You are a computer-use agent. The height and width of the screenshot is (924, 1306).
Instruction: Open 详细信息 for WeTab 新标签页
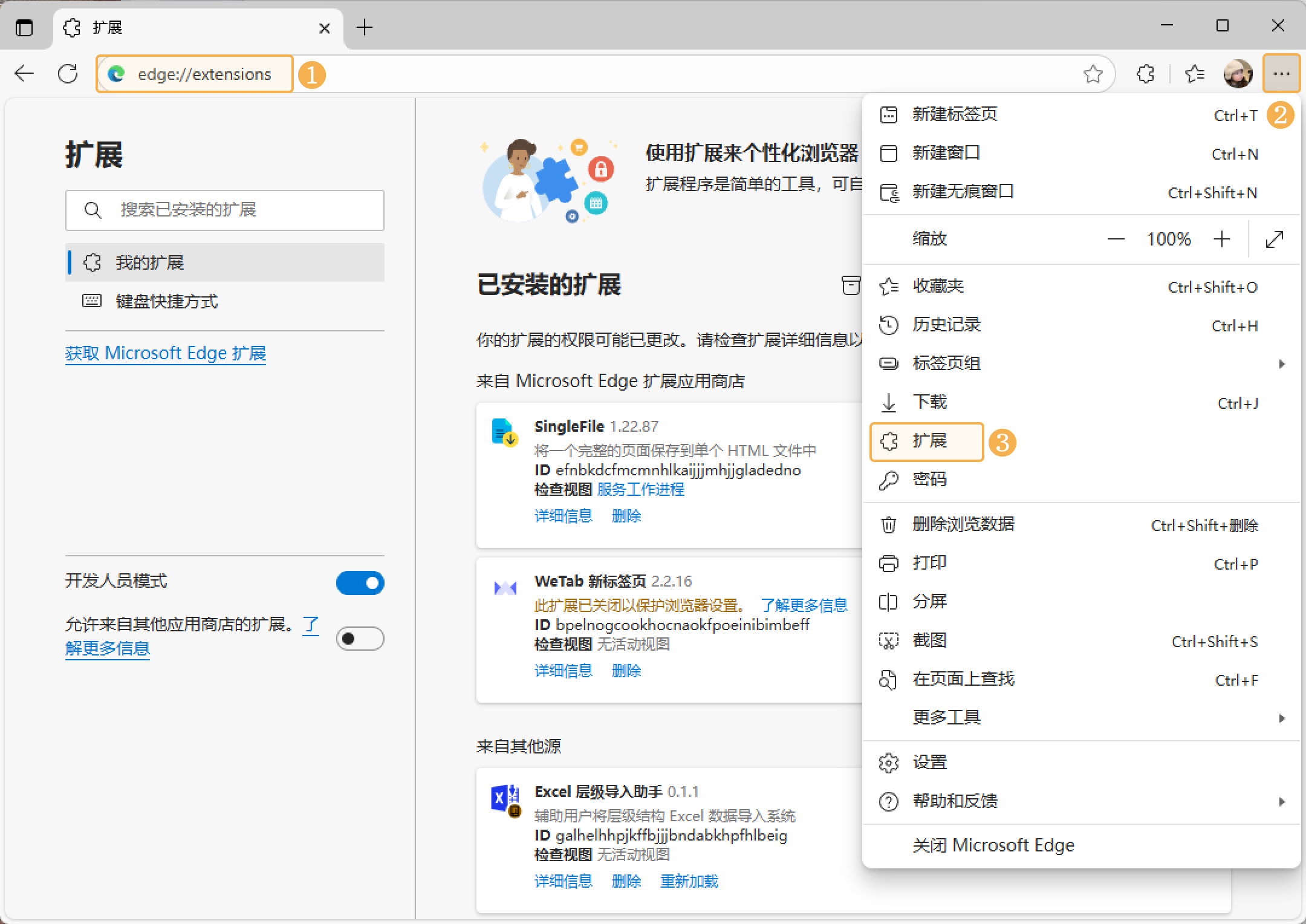[564, 671]
